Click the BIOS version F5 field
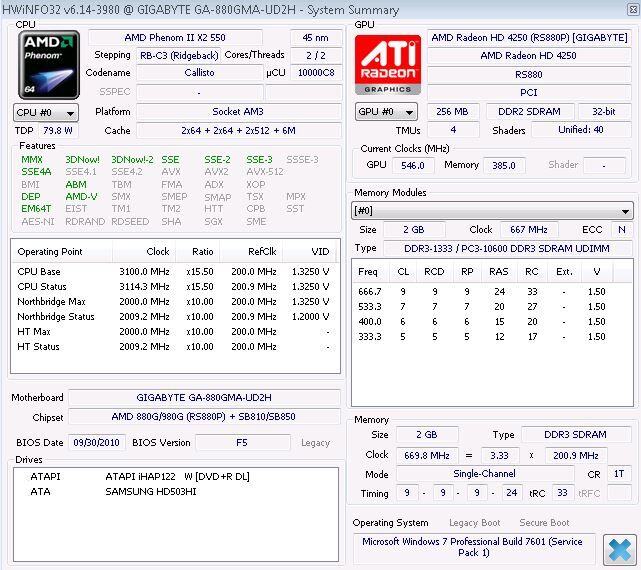 [242, 442]
